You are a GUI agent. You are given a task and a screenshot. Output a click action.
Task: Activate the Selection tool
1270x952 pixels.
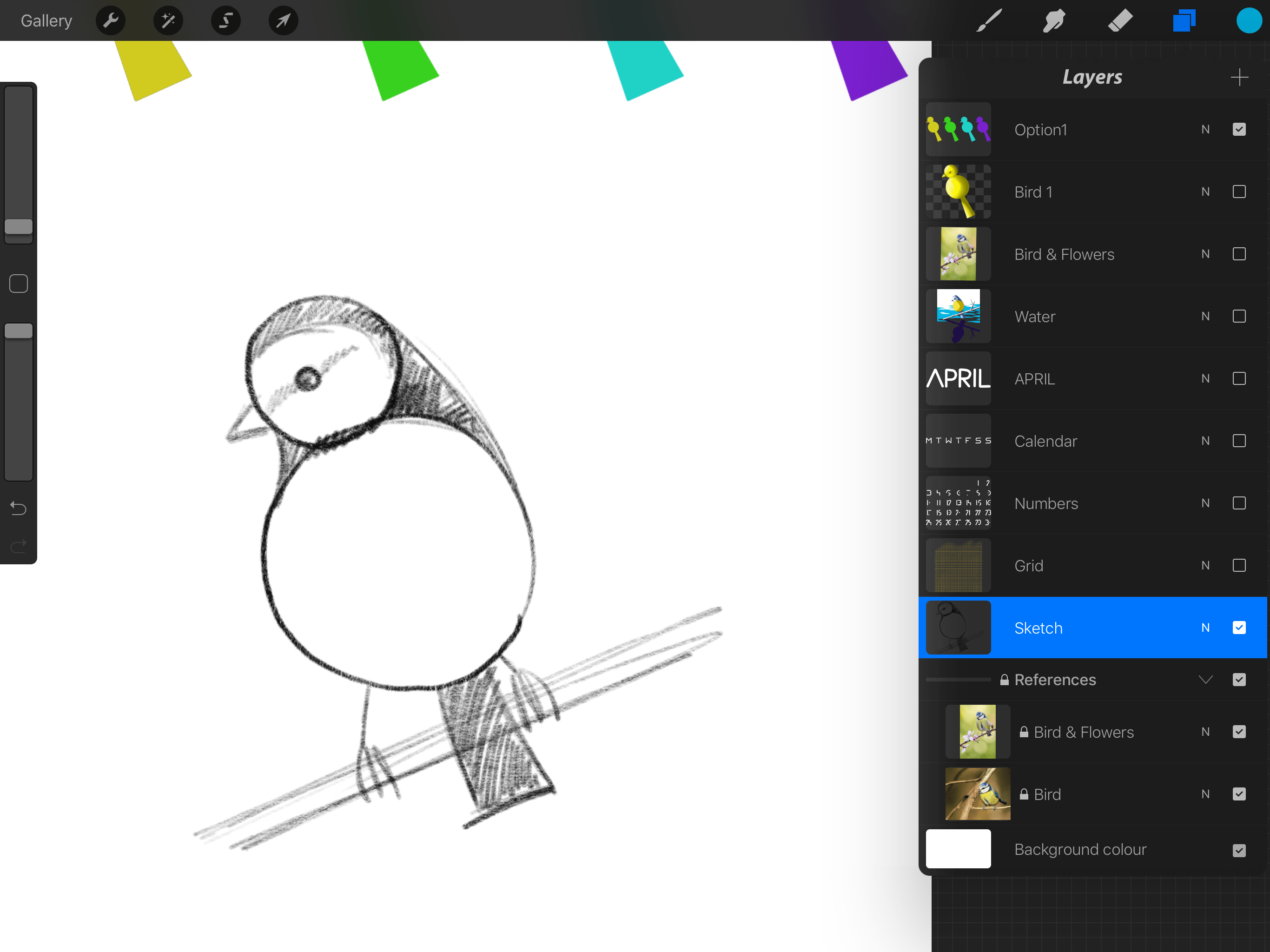(x=225, y=21)
